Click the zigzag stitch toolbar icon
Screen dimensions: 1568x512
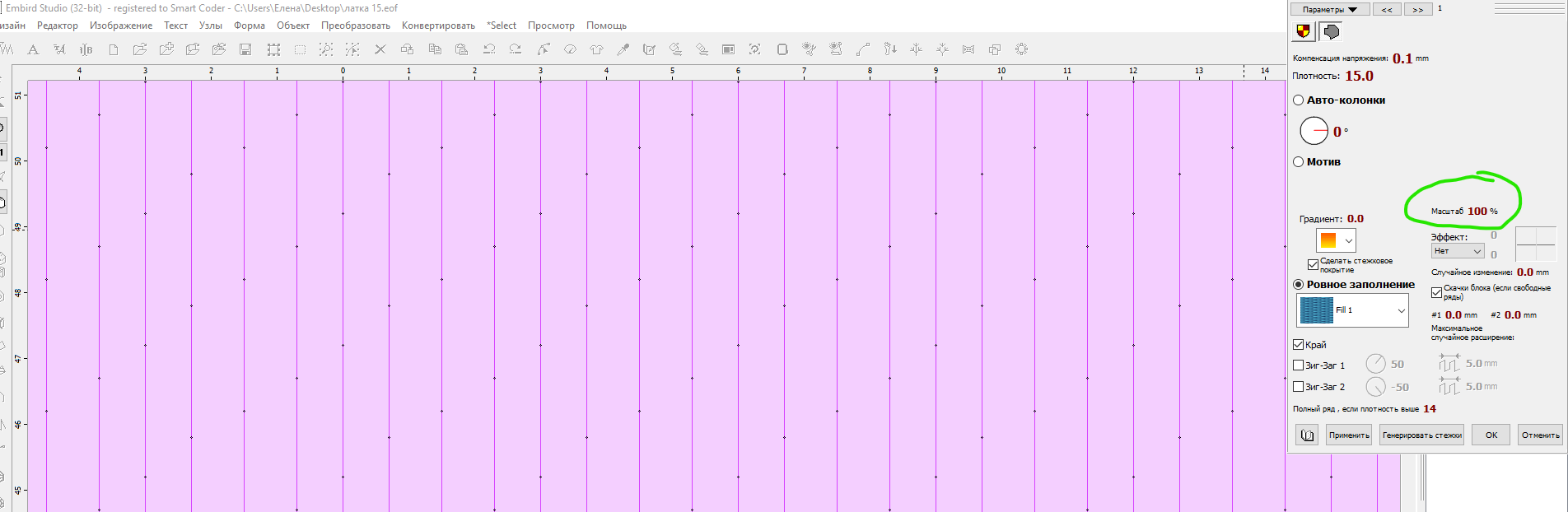tap(7, 49)
